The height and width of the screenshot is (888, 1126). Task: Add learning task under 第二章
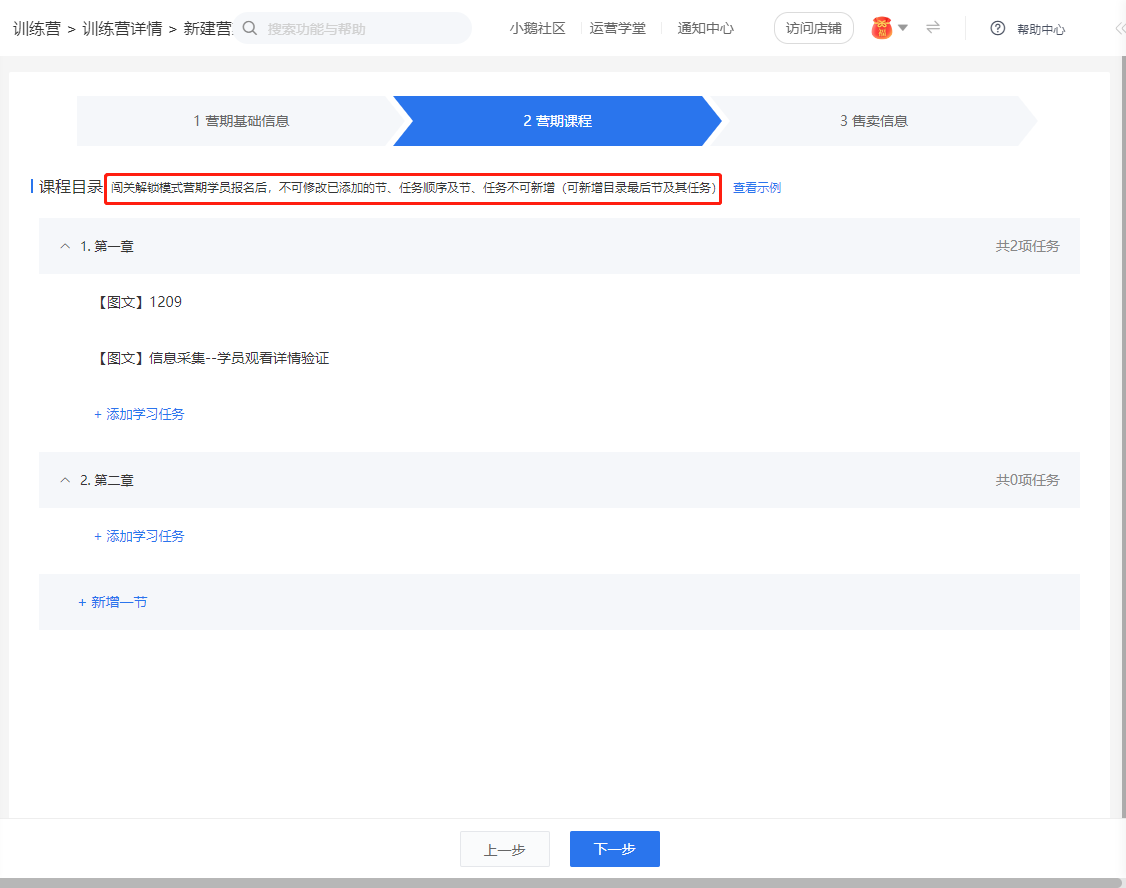(x=139, y=536)
